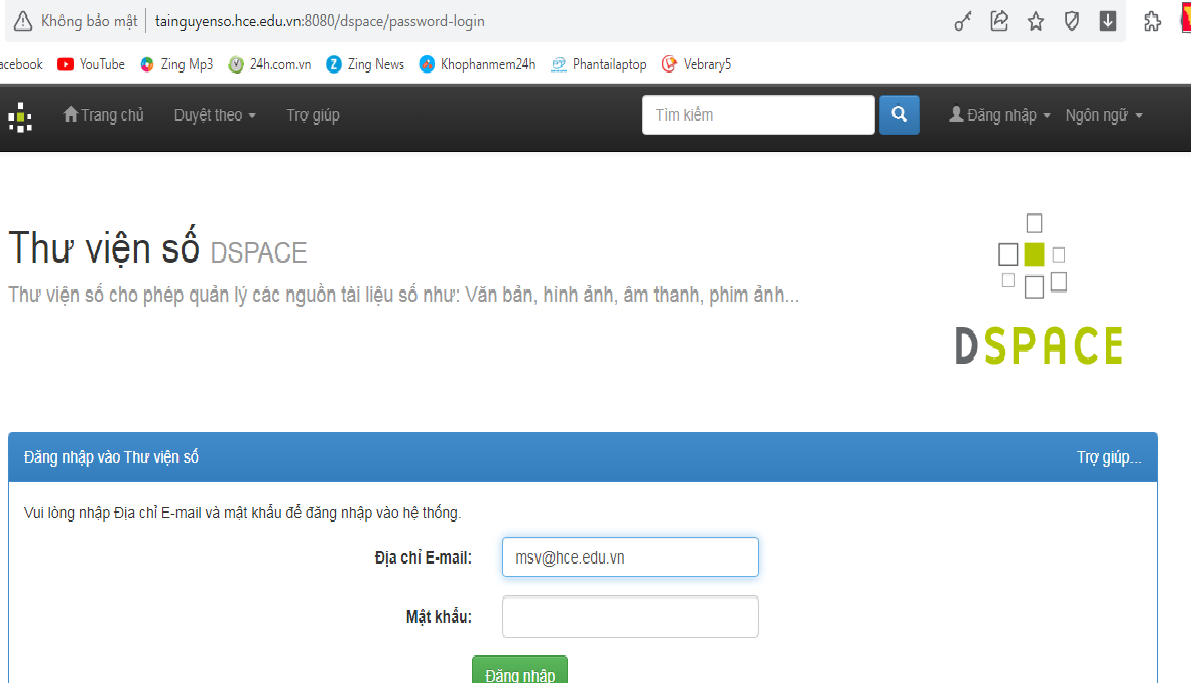Open the Zing Mp3 bookmark

tap(177, 65)
